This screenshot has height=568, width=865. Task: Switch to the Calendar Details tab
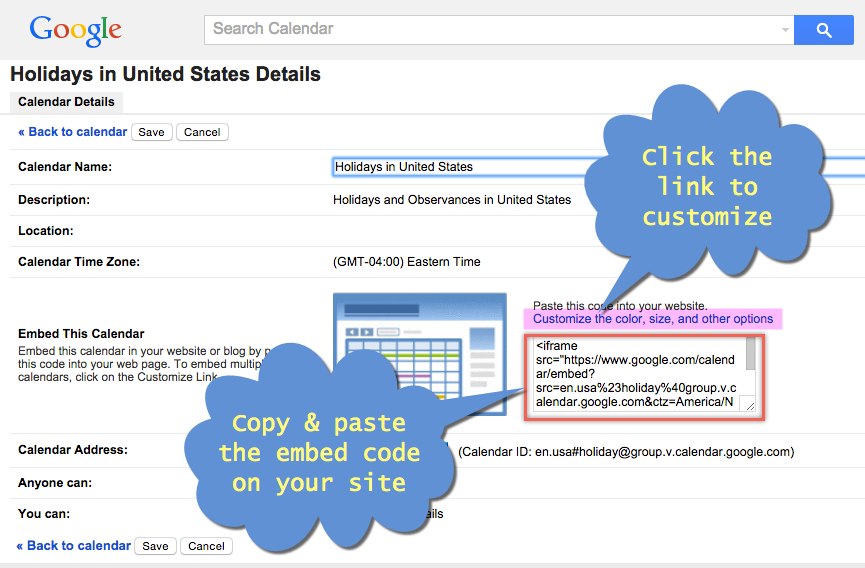(66, 102)
